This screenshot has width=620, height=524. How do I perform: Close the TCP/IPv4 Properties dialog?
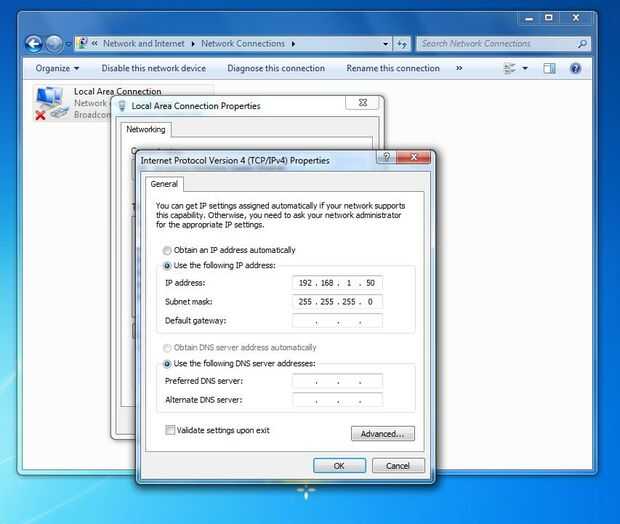414,157
